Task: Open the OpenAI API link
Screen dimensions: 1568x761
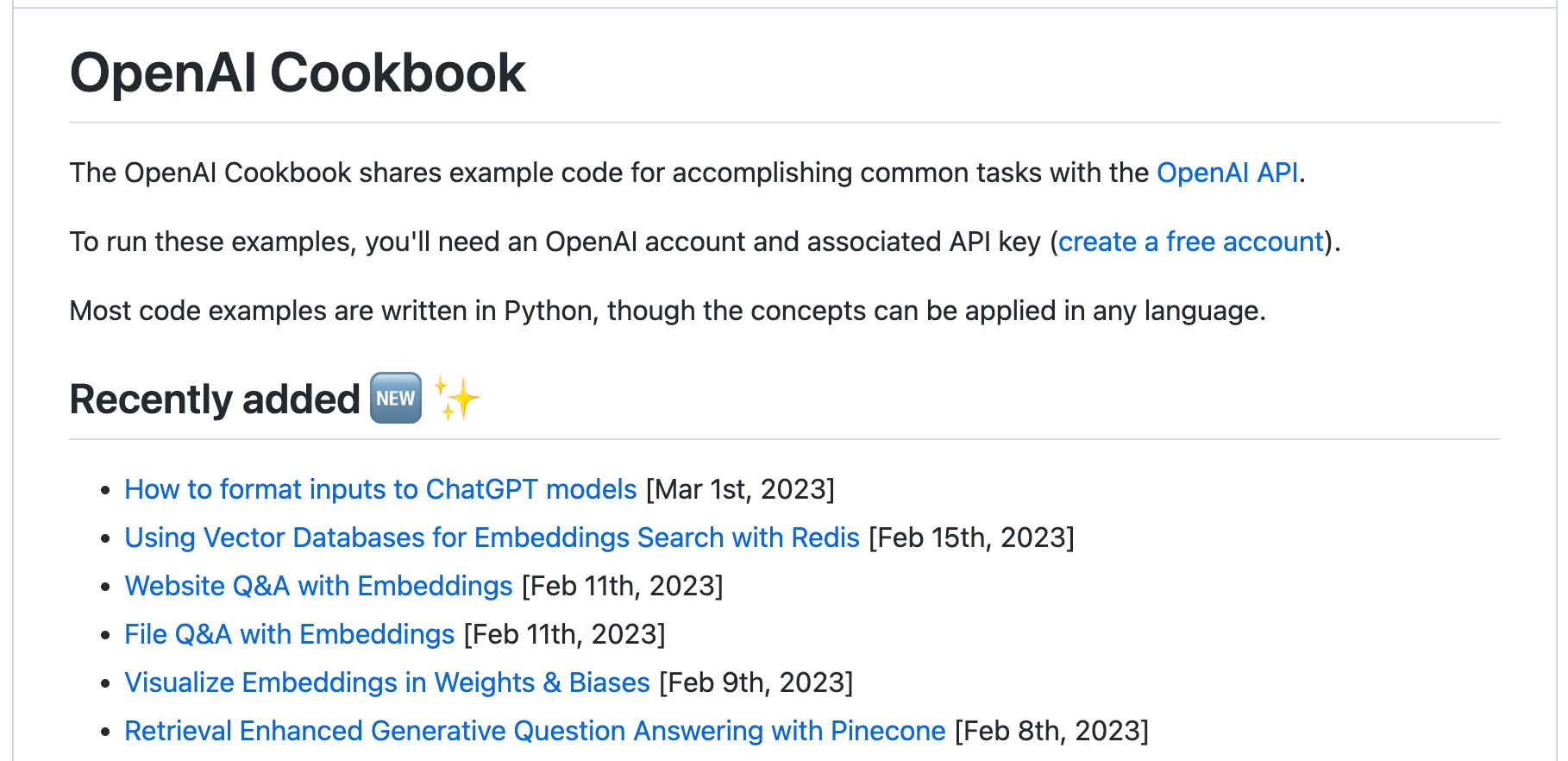Action: click(x=1227, y=173)
